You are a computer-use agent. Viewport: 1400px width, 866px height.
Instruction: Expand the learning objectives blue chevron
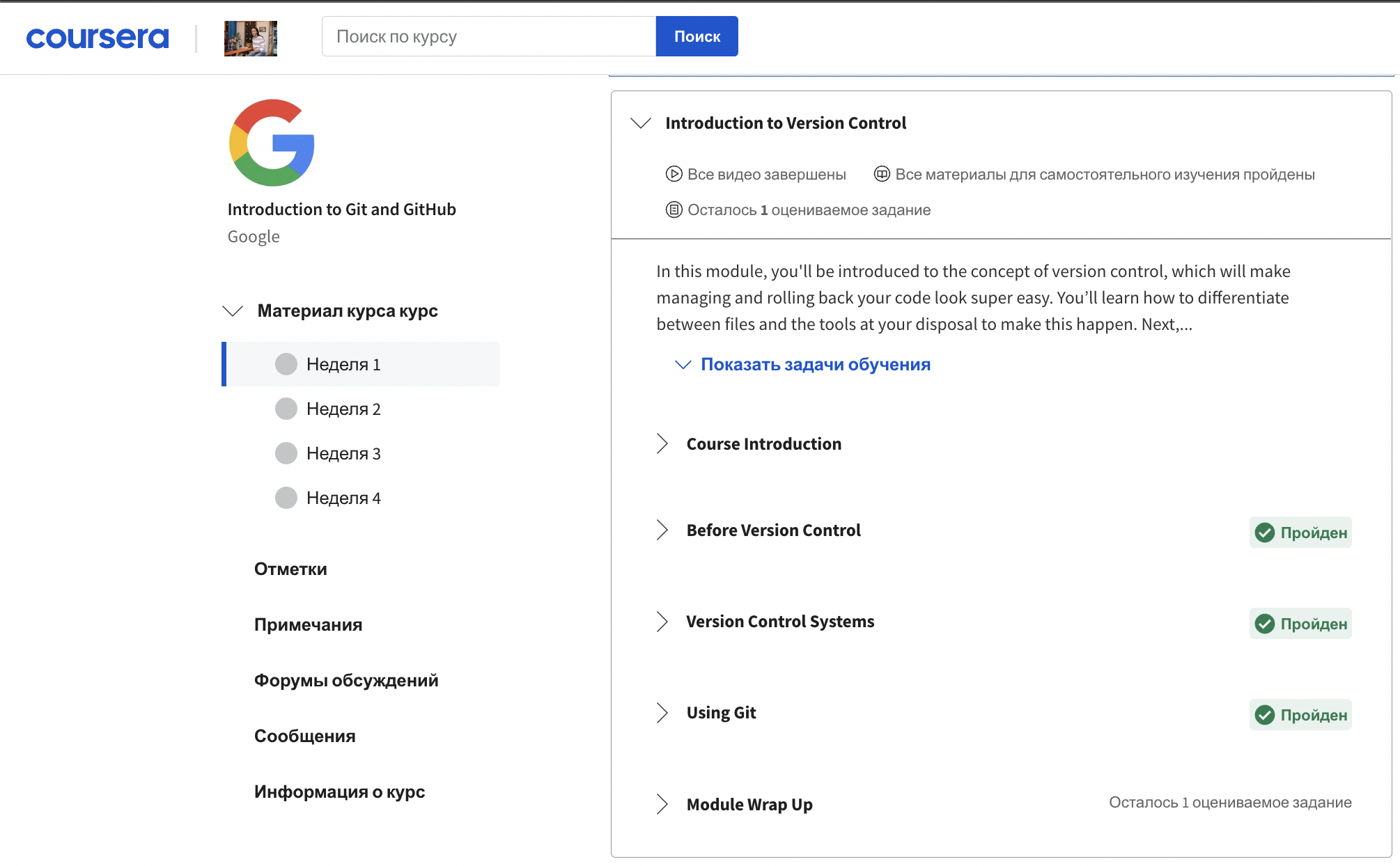(683, 364)
